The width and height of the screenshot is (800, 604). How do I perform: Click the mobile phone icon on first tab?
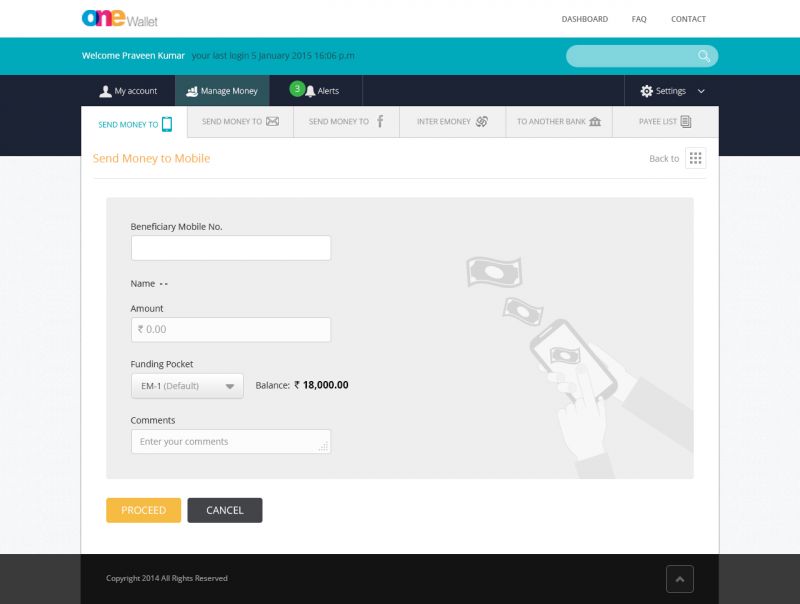(x=167, y=124)
